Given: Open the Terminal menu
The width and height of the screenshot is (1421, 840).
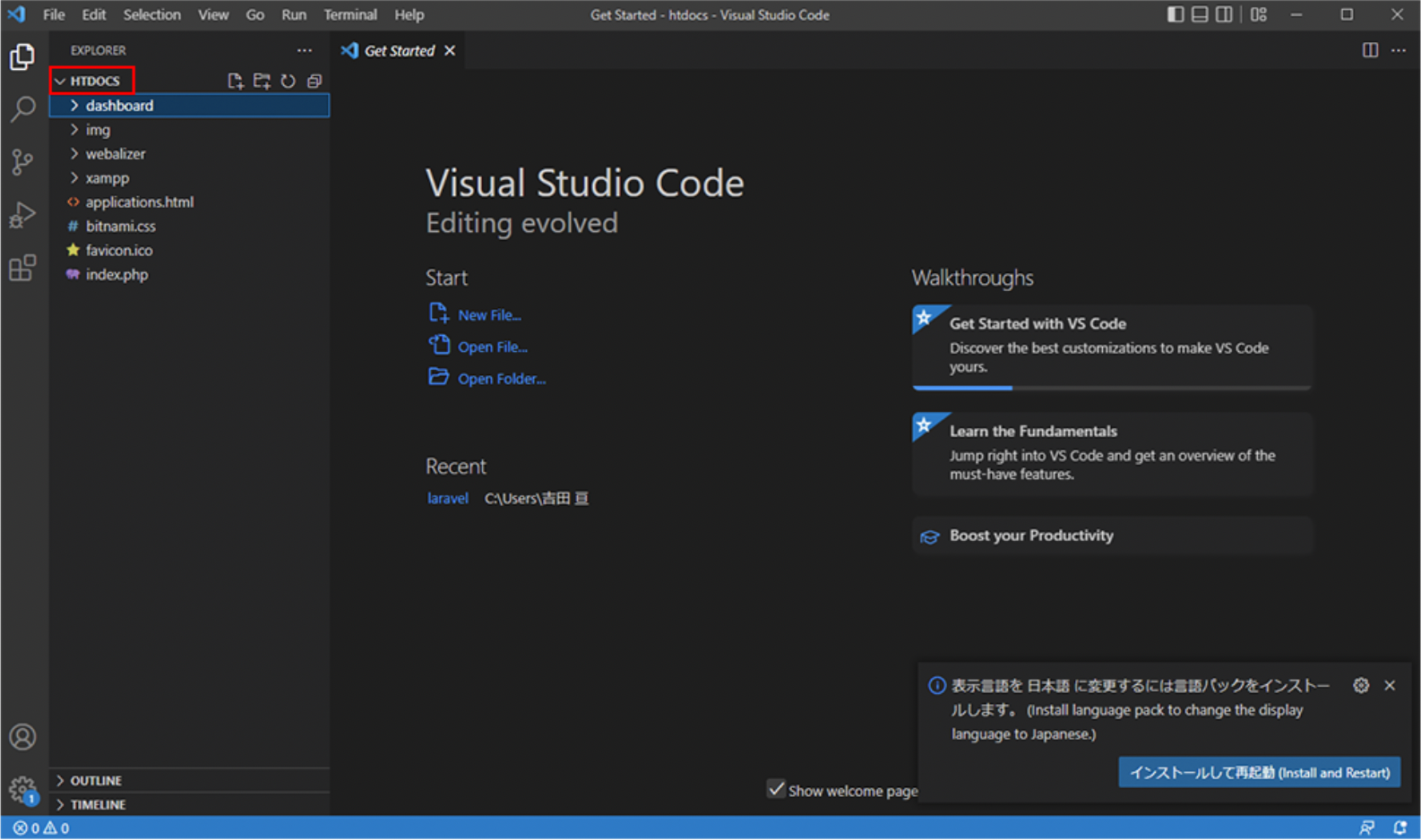Looking at the screenshot, I should click(349, 14).
